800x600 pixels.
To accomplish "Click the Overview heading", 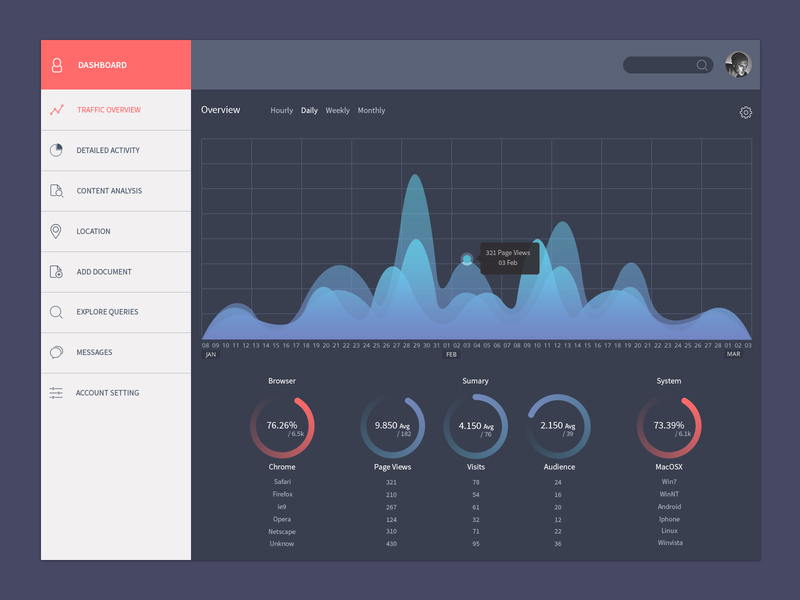I will [220, 110].
